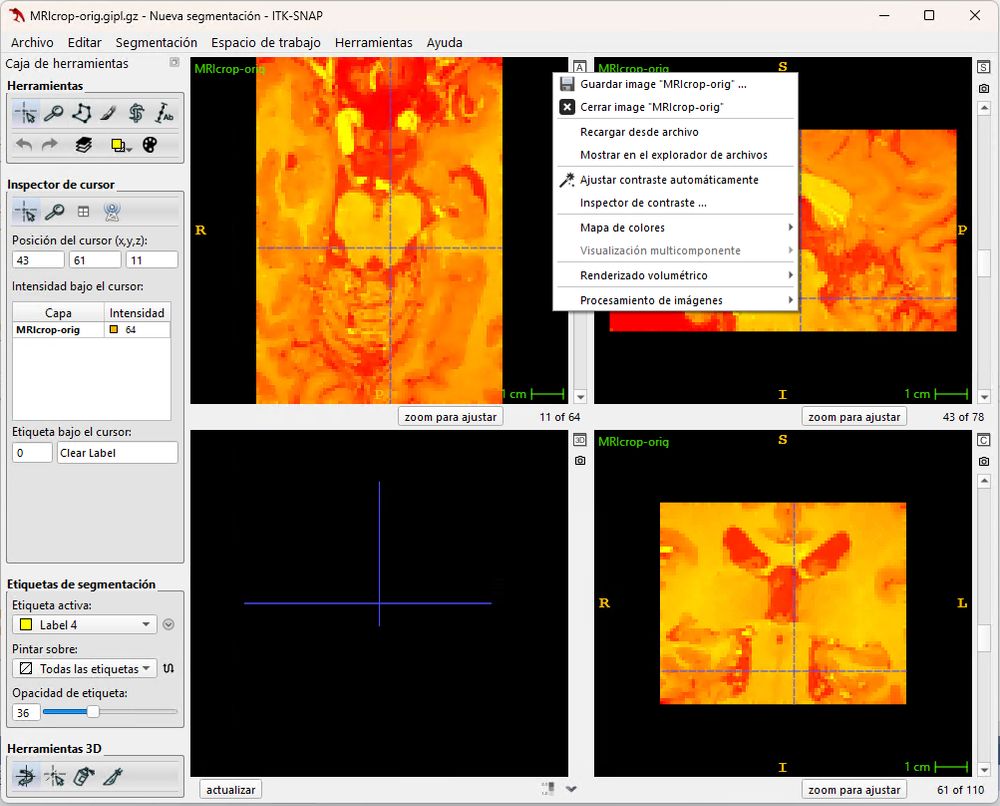
Task: Open the display layout yellow squares icon
Action: click(x=120, y=145)
